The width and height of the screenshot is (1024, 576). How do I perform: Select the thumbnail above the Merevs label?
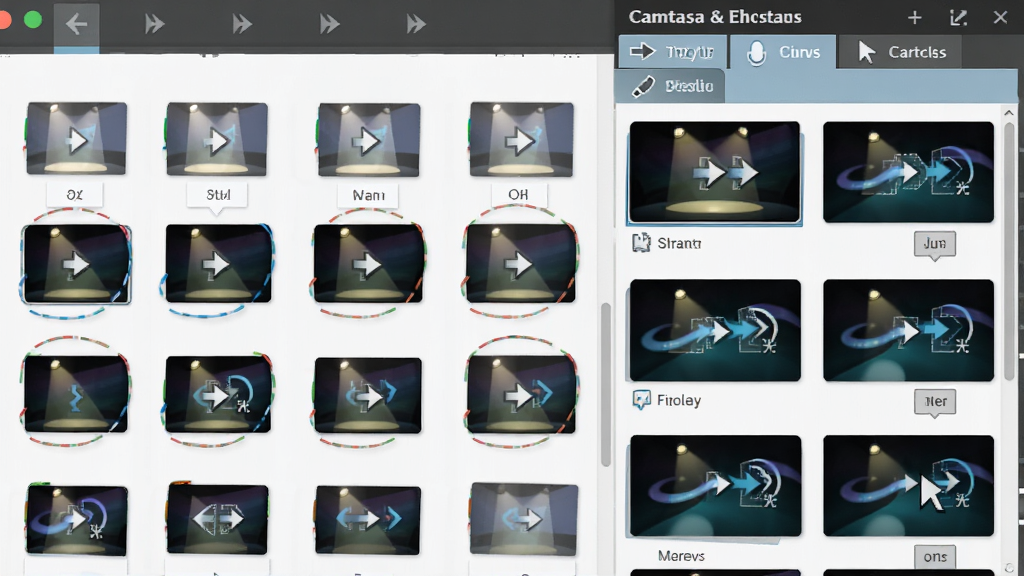pos(715,486)
